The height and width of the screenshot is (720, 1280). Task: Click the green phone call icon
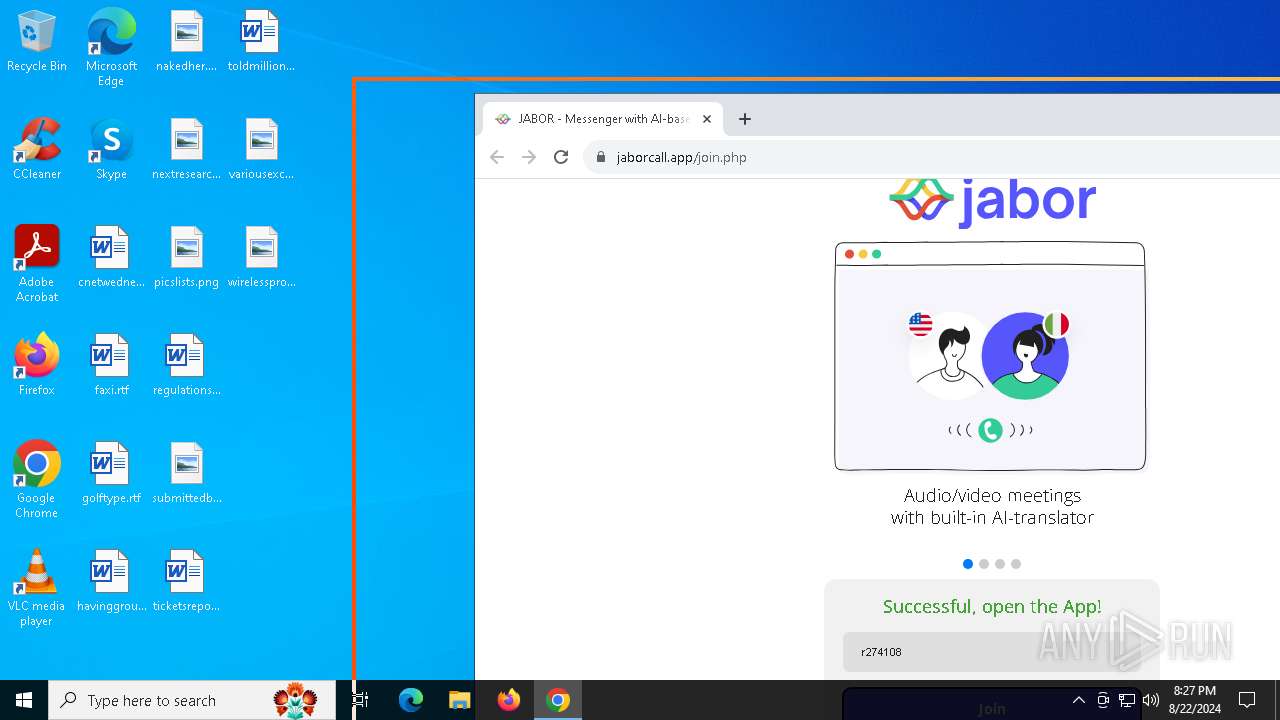(990, 430)
